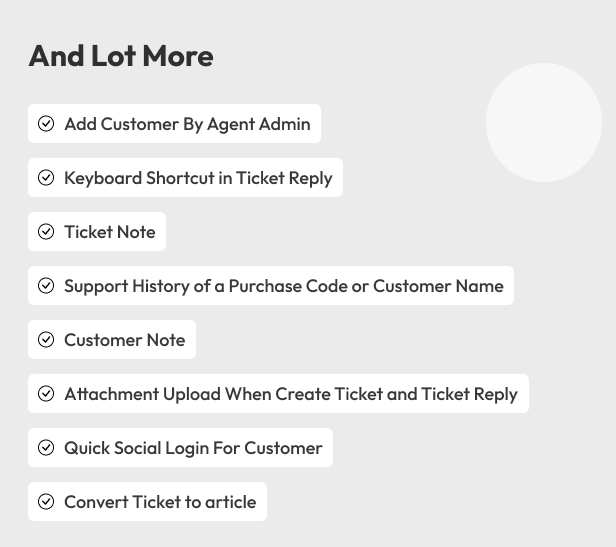Click the check icon beside Ticket Note
616x547 pixels.
[x=46, y=231]
